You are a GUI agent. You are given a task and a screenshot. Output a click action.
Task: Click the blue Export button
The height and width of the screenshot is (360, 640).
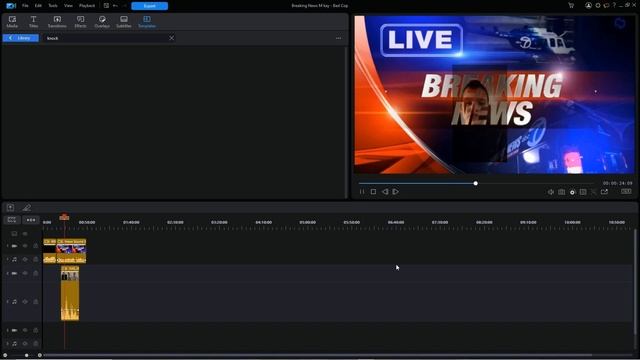[149, 6]
